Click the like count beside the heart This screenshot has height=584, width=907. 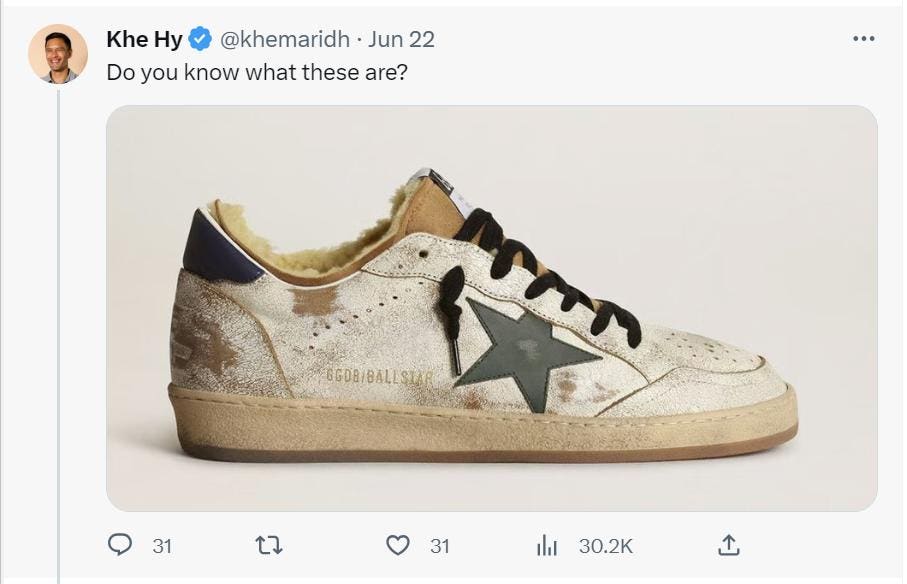(x=440, y=546)
